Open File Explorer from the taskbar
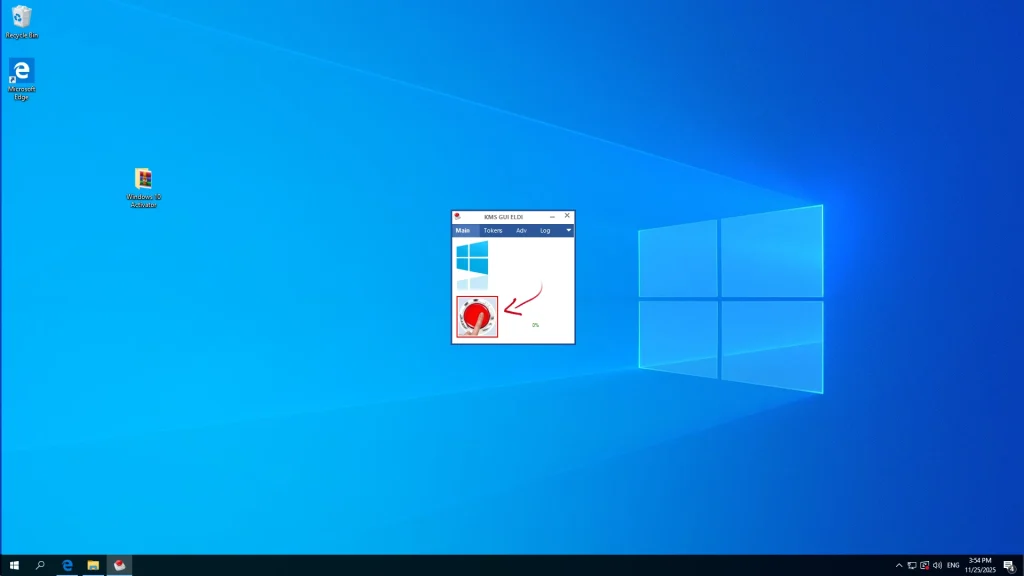Screen dimensions: 1024x576 point(93,565)
